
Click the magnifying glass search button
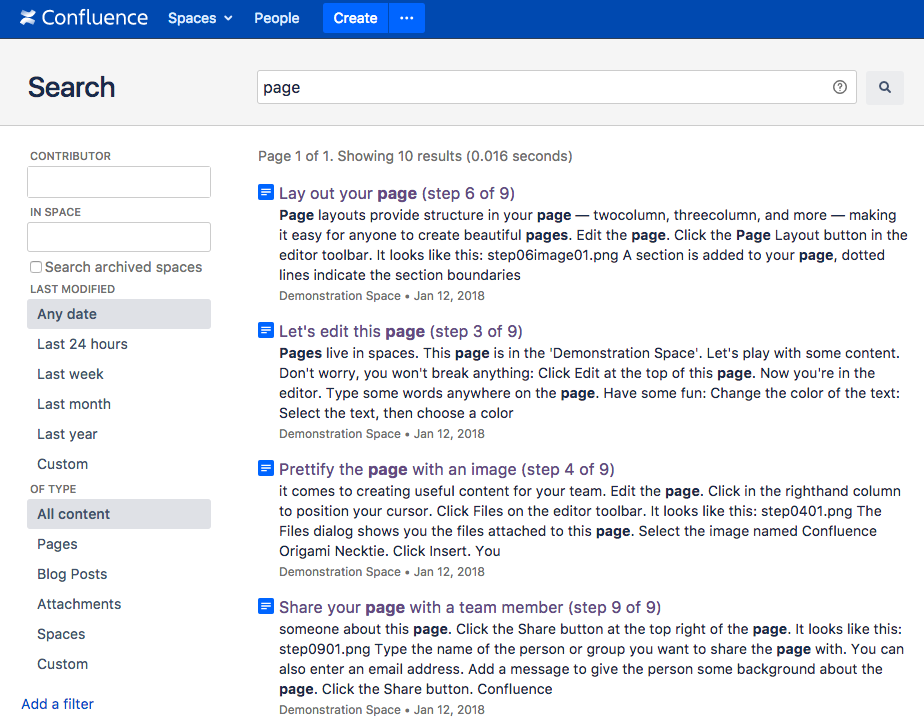point(885,87)
